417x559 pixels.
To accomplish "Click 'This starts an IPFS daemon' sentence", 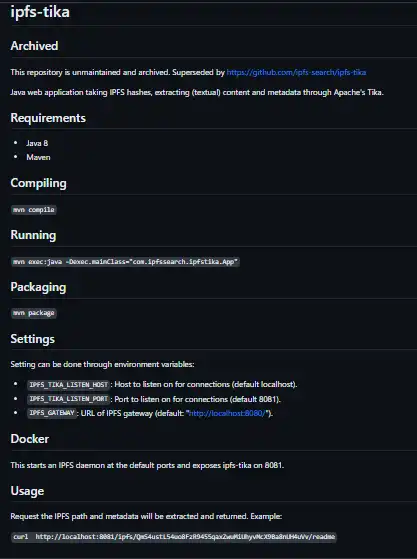I will click(147, 465).
